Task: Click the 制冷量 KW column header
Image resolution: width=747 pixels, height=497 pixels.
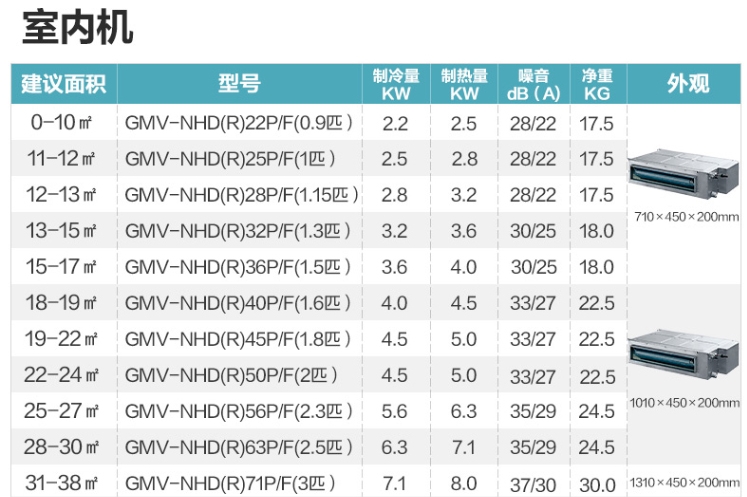Action: (x=395, y=84)
